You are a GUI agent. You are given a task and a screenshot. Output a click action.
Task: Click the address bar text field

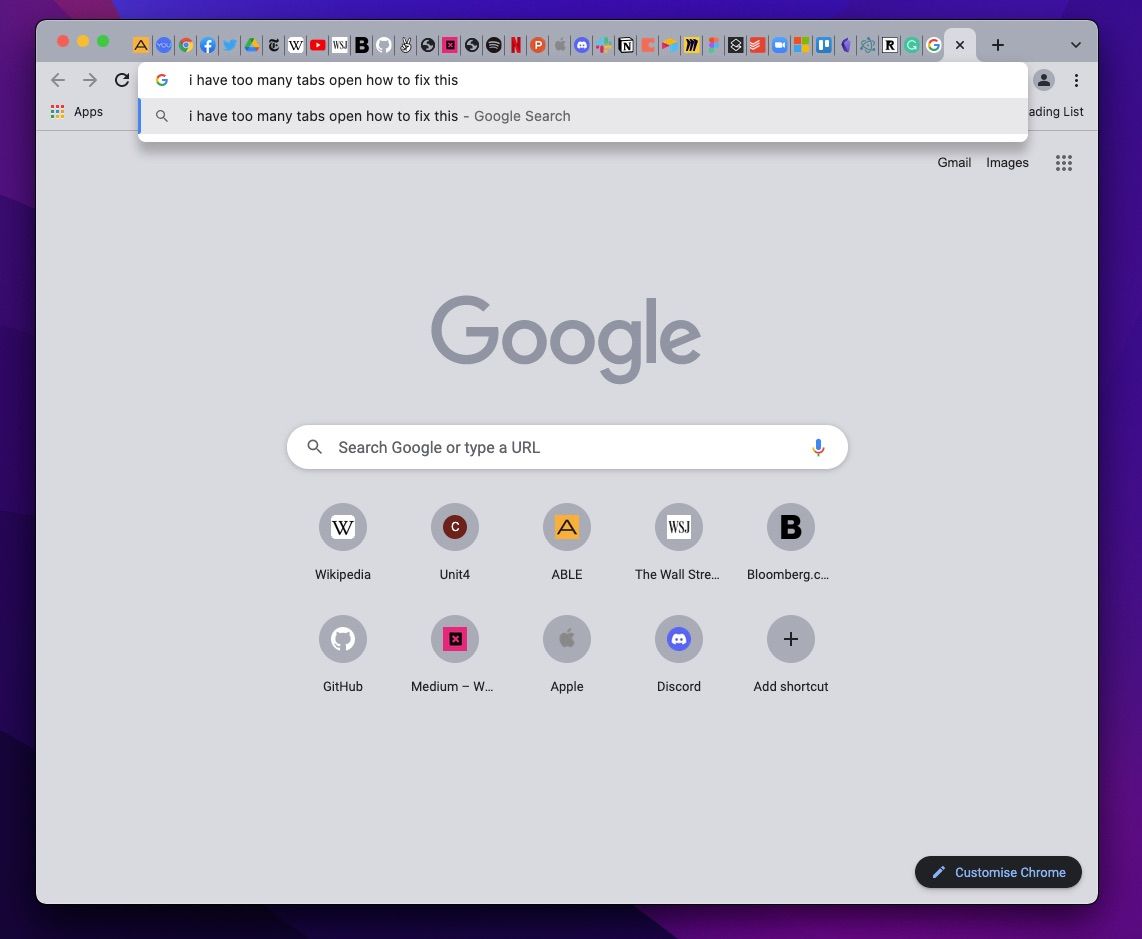pos(583,80)
